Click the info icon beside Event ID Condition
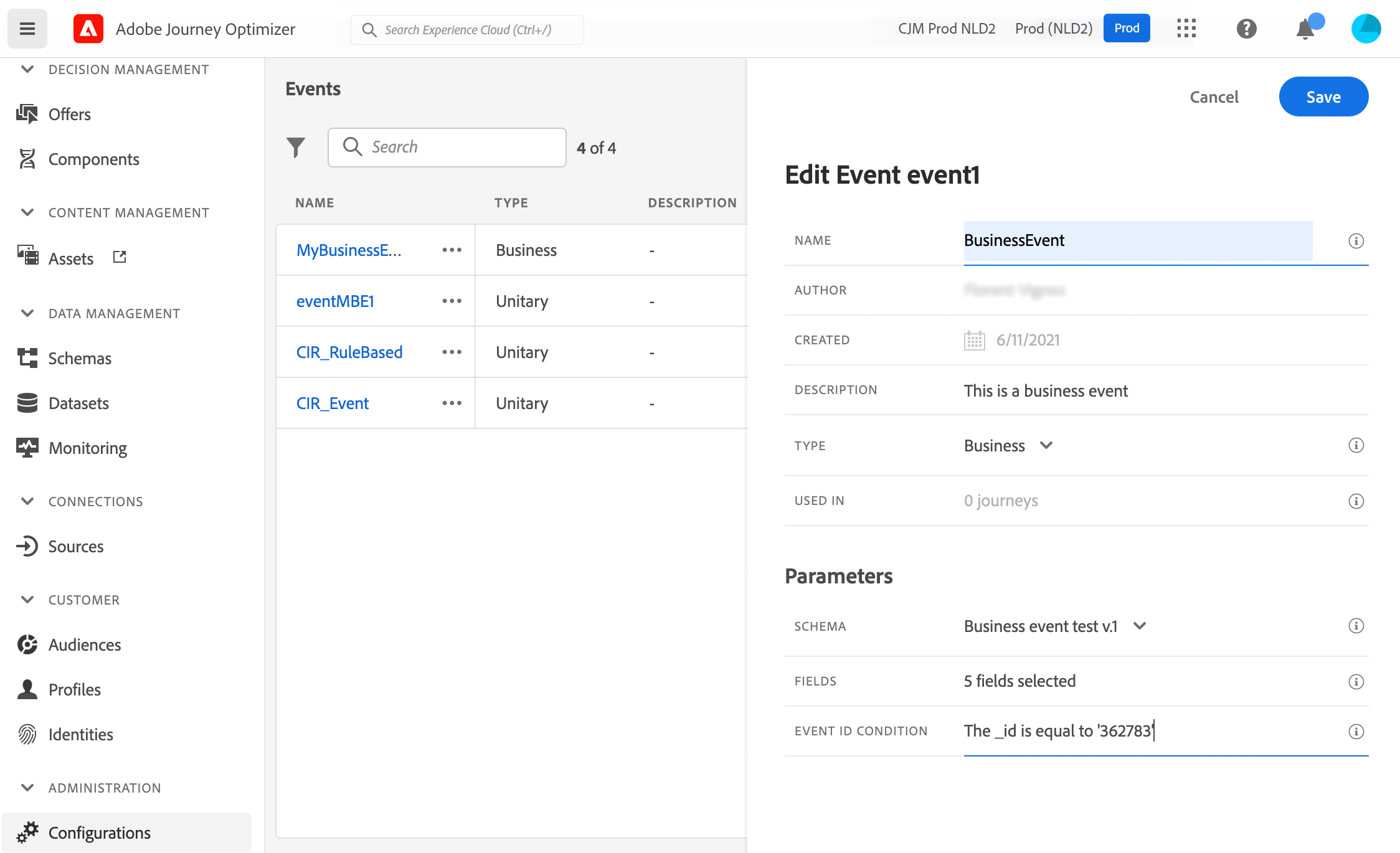Image resolution: width=1400 pixels, height=853 pixels. [1356, 732]
